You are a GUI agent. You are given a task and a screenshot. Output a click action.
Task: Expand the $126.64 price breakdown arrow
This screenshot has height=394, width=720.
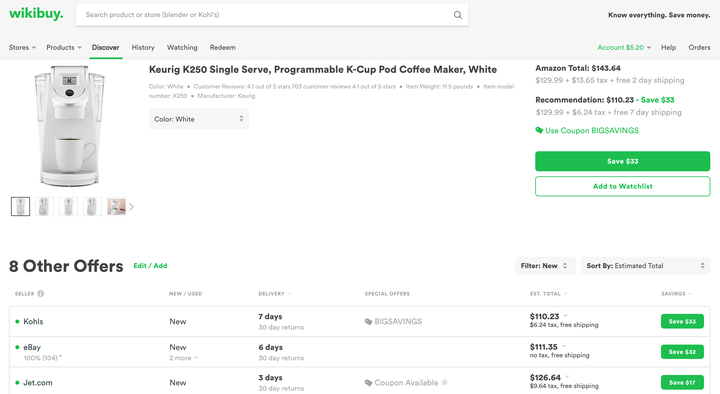567,377
